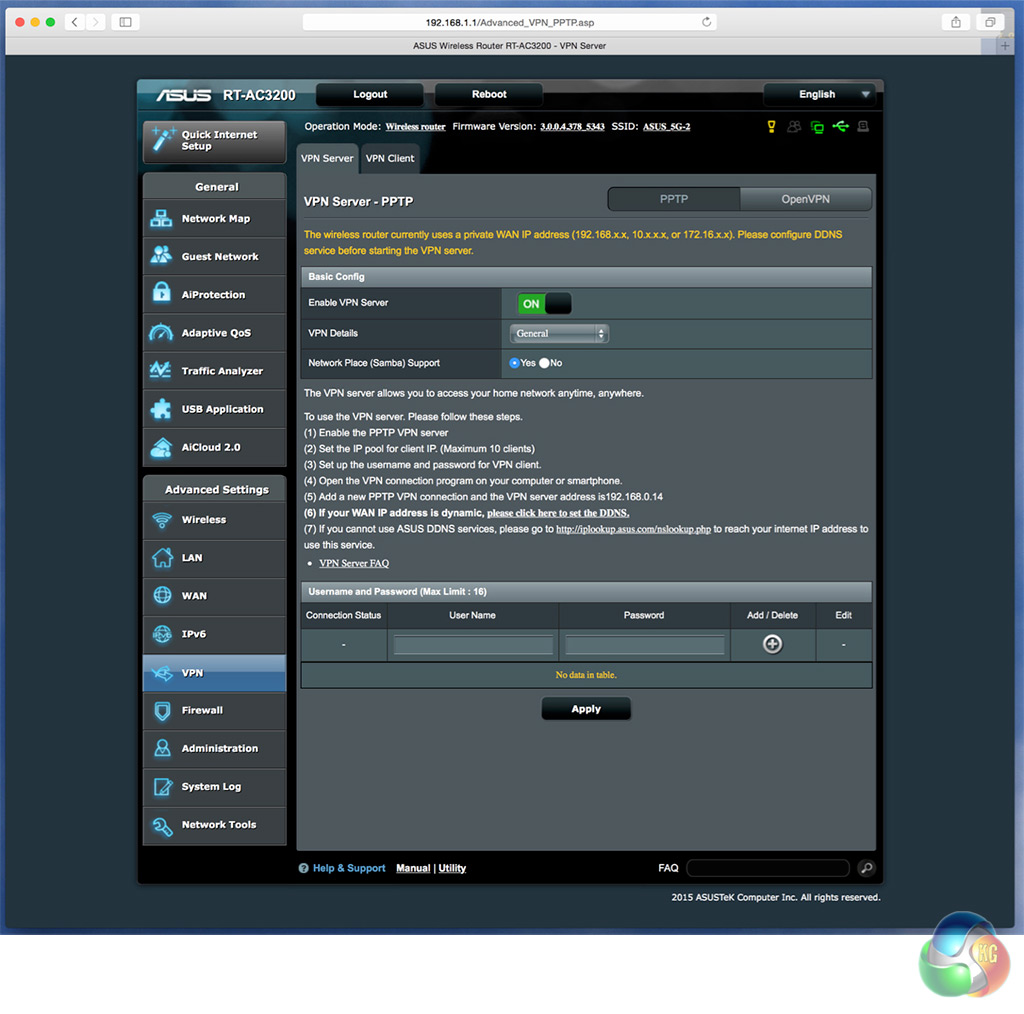Open IPv6 settings
The image size is (1024, 1014).
pos(214,634)
